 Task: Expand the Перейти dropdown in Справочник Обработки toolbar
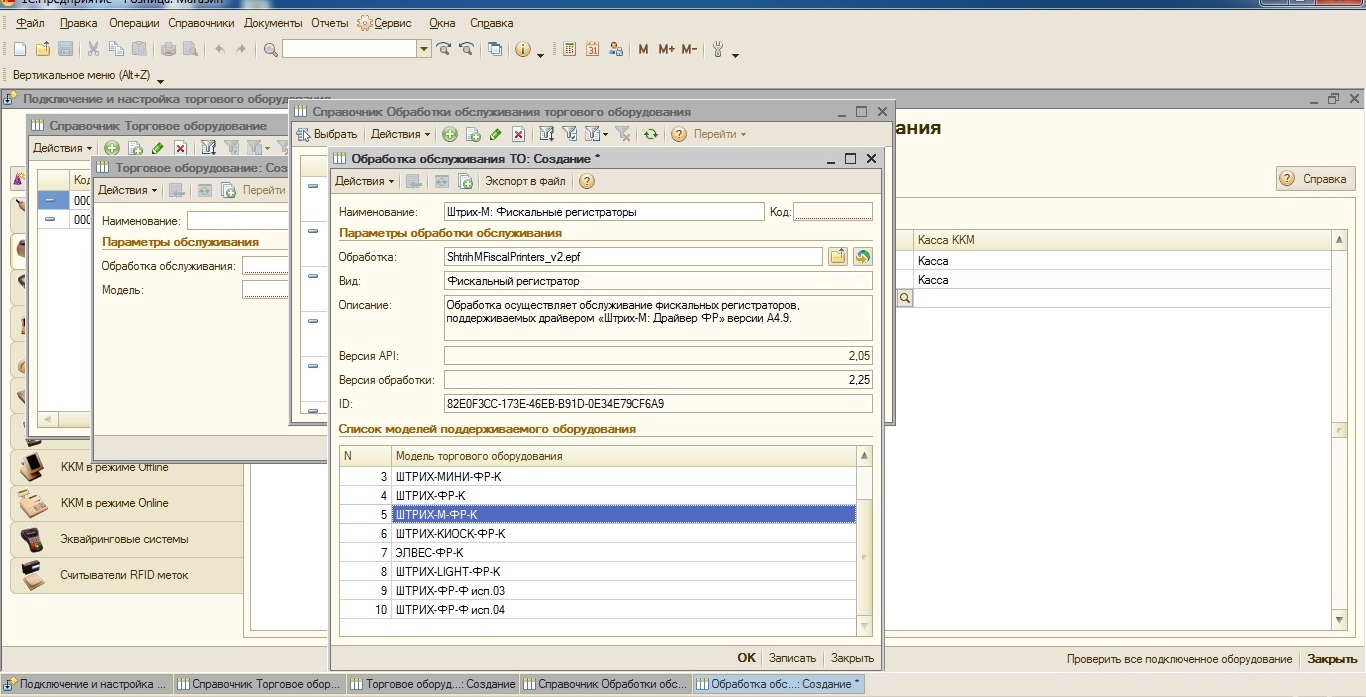tap(720, 134)
